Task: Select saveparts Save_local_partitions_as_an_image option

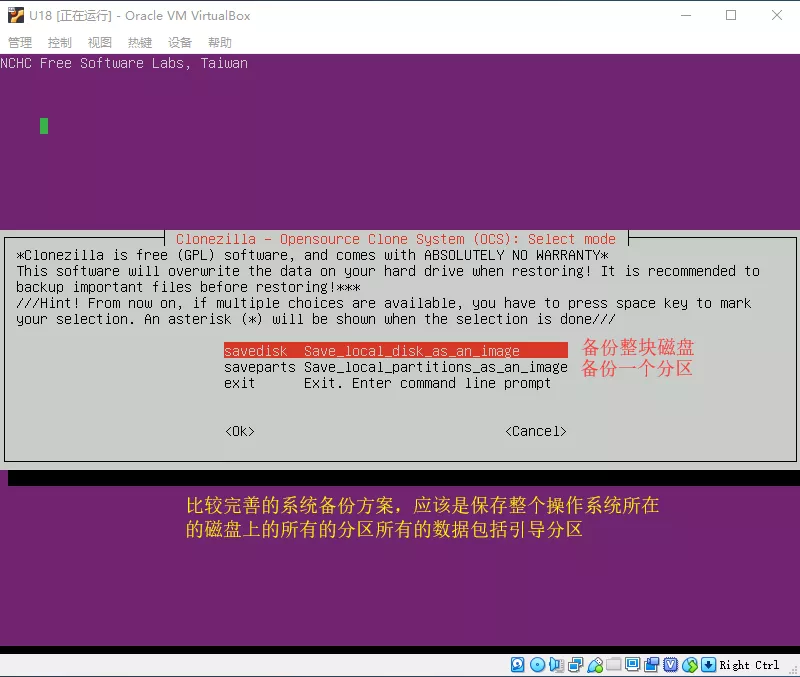Action: 395,367
